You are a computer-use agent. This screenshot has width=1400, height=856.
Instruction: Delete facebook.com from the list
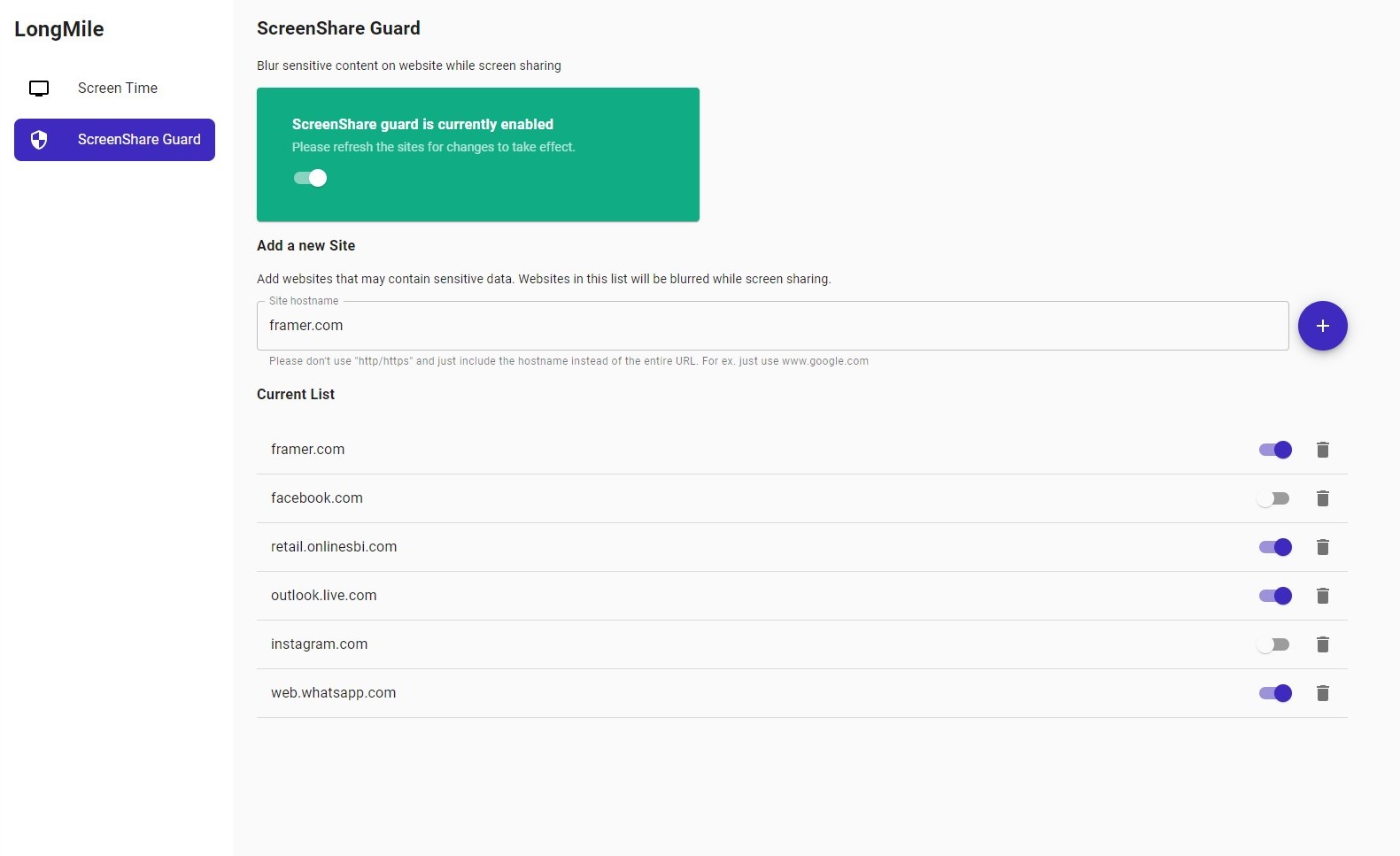(x=1323, y=498)
